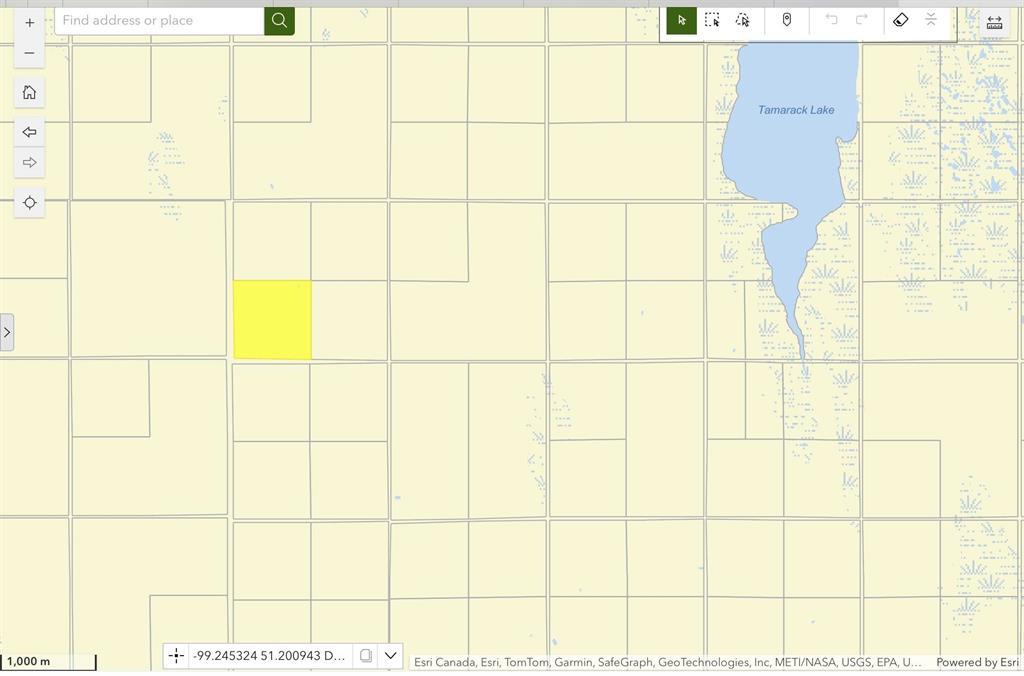Screen dimensions: 1024x676
Task: Open the measurement ruler tool
Action: [x=994, y=22]
